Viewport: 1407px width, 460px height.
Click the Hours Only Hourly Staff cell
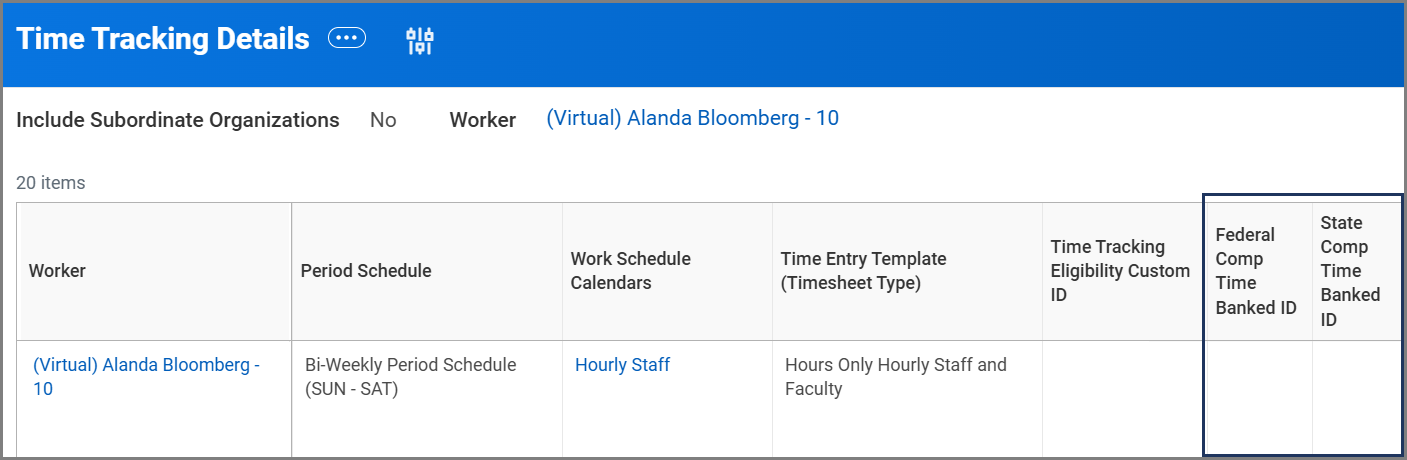pyautogui.click(x=895, y=377)
